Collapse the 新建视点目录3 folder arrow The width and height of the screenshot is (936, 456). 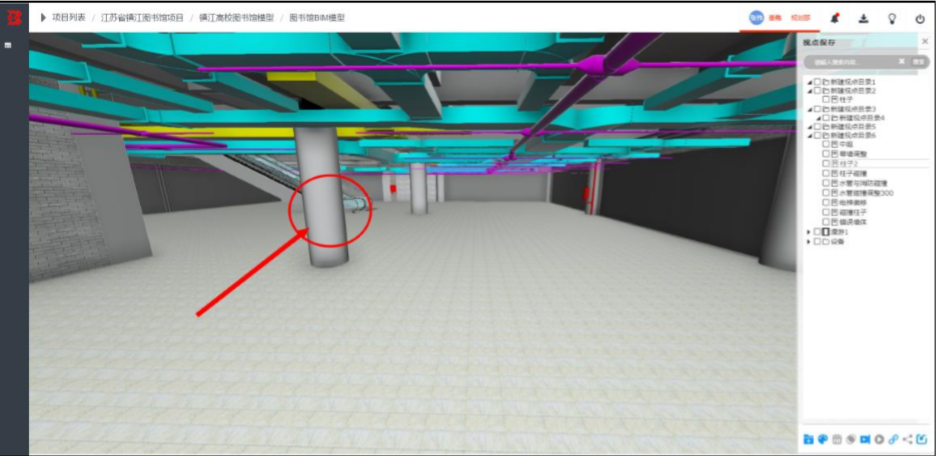coord(809,110)
